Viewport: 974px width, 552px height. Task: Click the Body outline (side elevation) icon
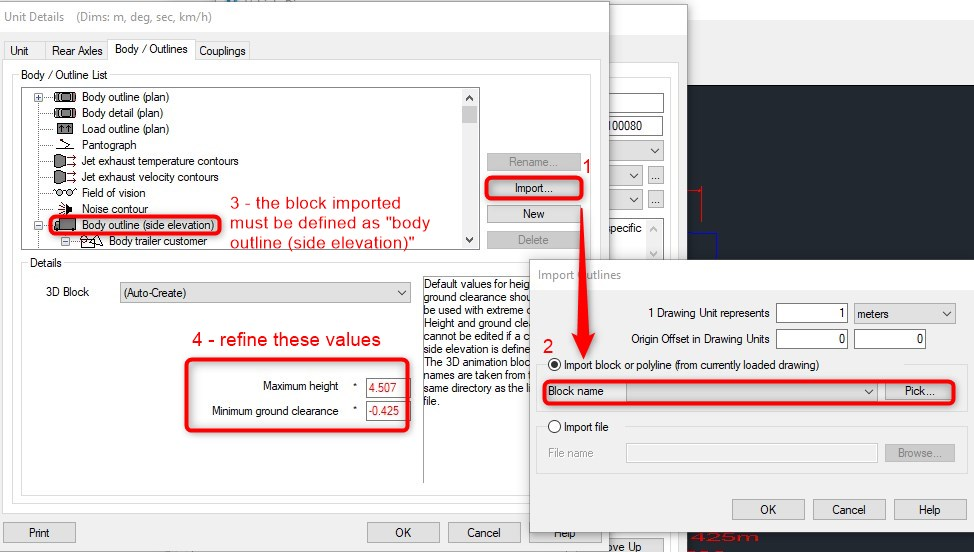point(65,225)
